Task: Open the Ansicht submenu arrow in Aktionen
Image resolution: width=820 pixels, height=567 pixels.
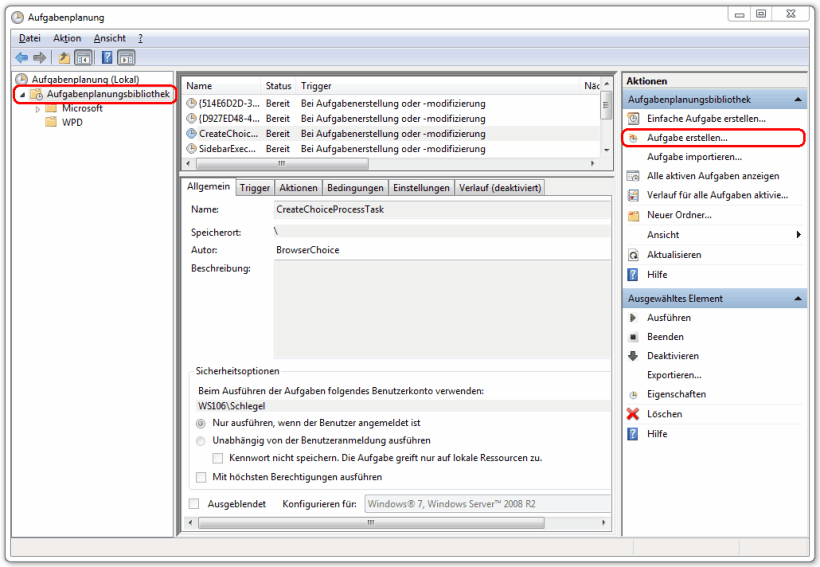Action: click(x=799, y=235)
